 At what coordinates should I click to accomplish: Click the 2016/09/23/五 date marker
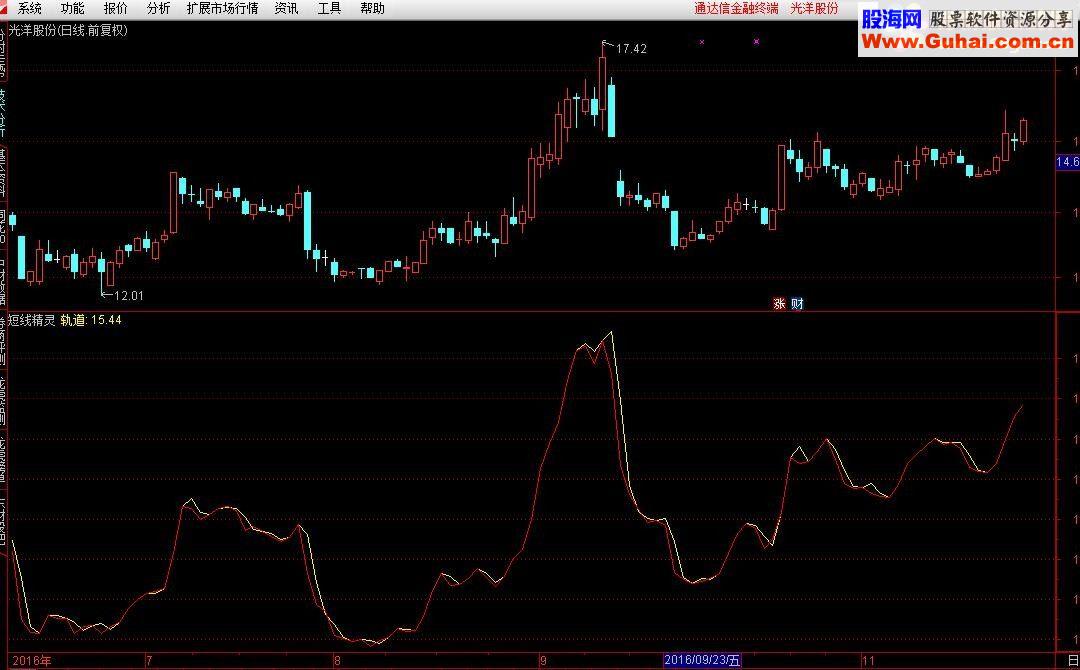click(703, 660)
